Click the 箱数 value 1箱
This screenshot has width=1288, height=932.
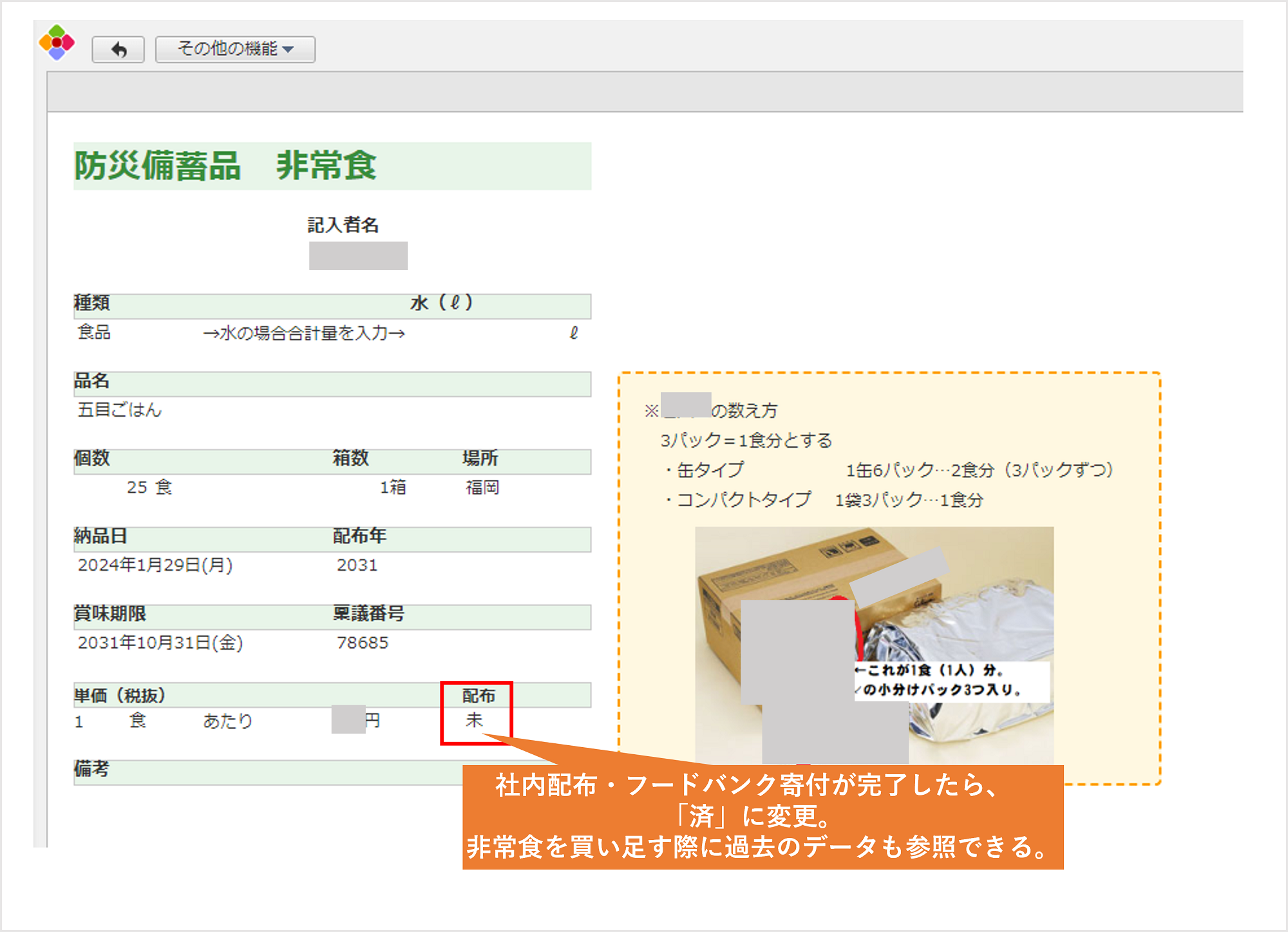click(393, 488)
